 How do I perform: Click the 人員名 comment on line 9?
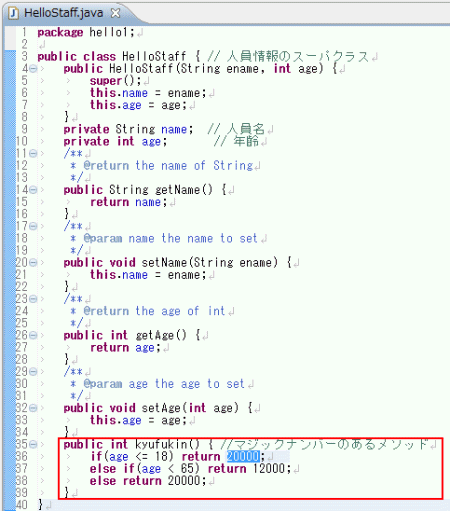236,129
